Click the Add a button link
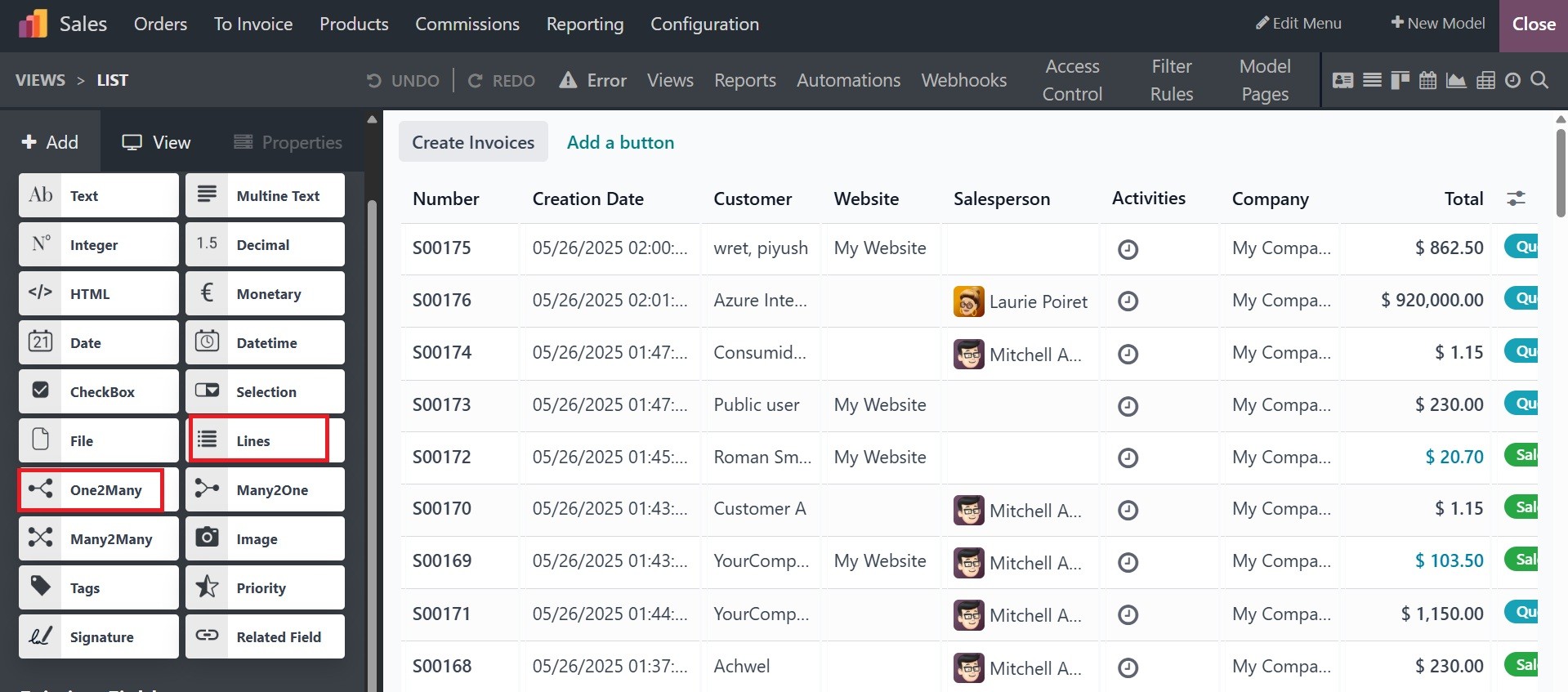 (x=620, y=142)
